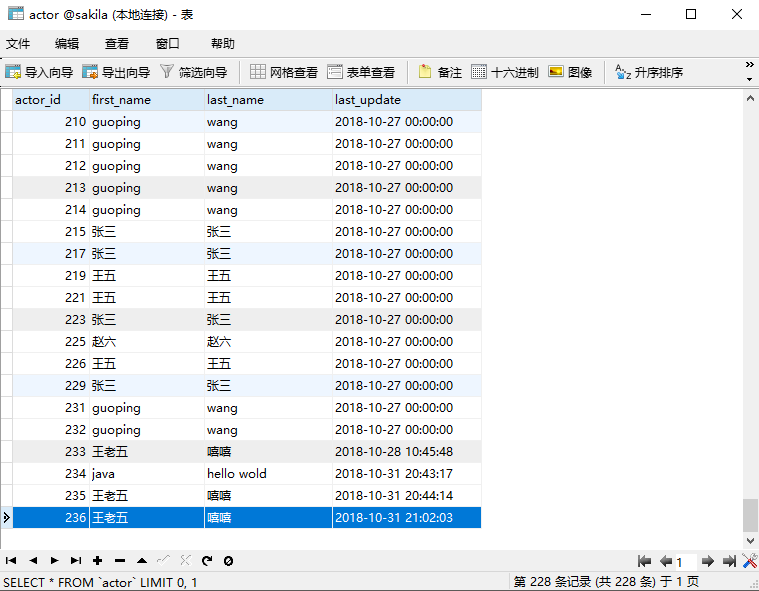Open the 编辑 menu
The height and width of the screenshot is (591, 759).
(x=67, y=44)
